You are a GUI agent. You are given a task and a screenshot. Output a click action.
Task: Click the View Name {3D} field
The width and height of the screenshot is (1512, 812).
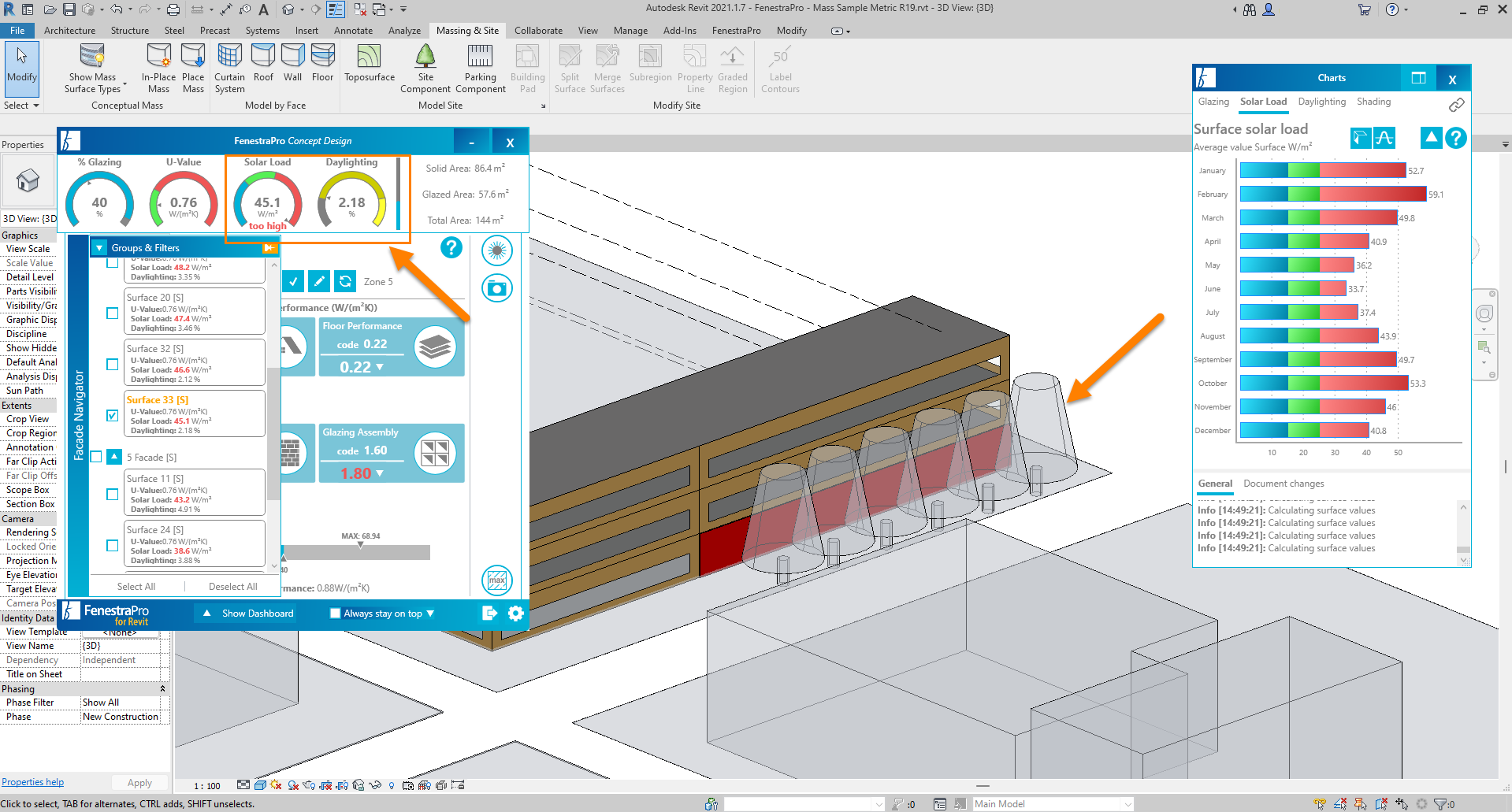click(x=121, y=646)
